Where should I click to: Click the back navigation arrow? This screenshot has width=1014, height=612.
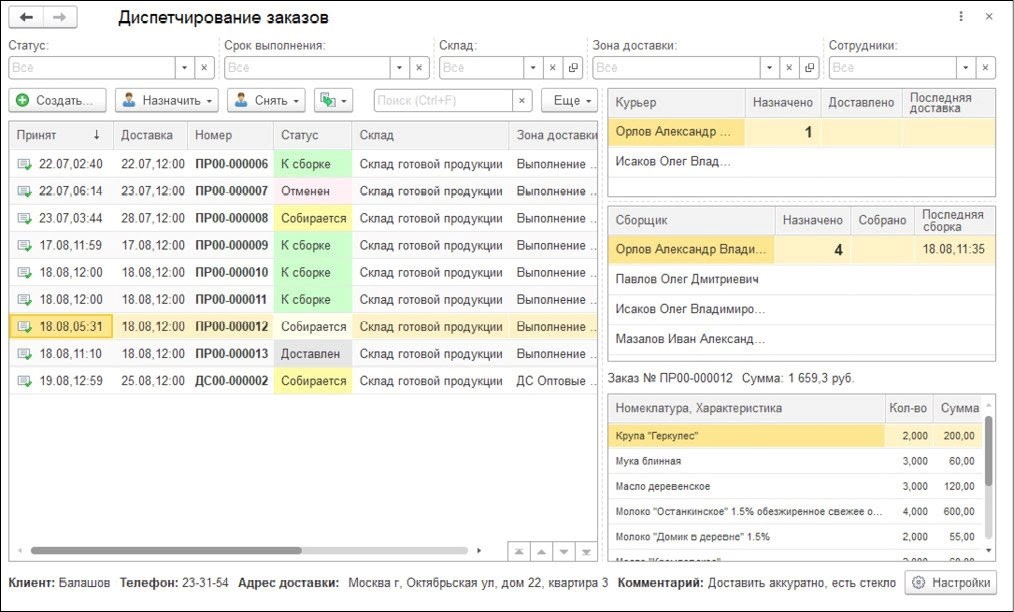[25, 18]
